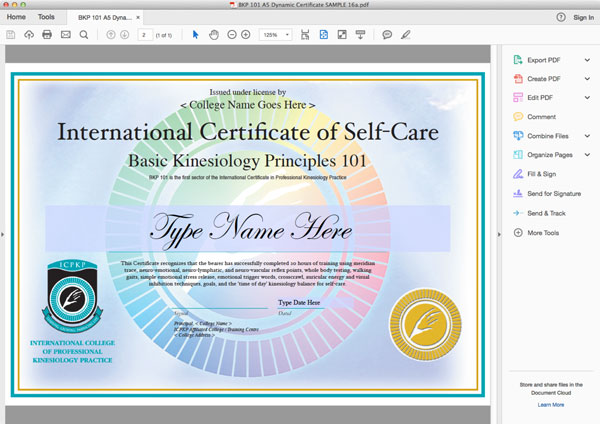Switch to full screen mode icon

pyautogui.click(x=342, y=35)
